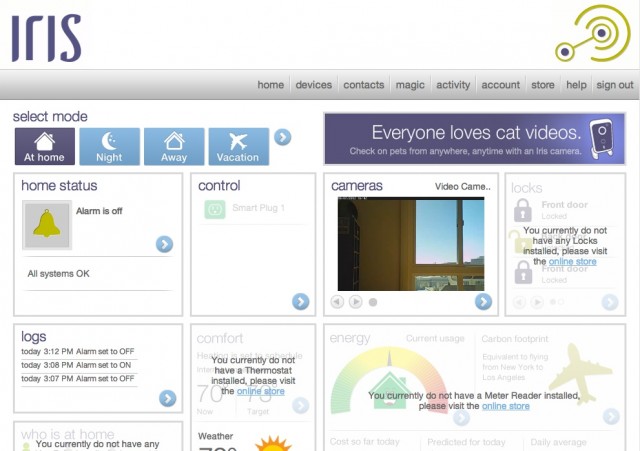Follow the online store link in locks

pos(572,261)
